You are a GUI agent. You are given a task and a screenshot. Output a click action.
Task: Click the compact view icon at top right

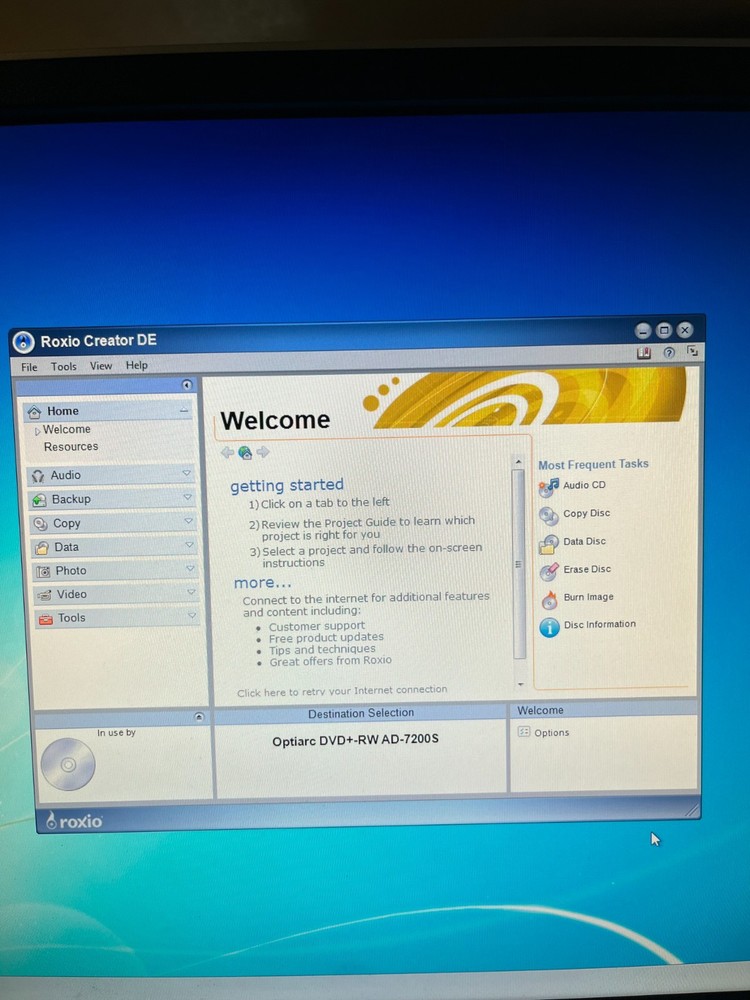tap(692, 351)
